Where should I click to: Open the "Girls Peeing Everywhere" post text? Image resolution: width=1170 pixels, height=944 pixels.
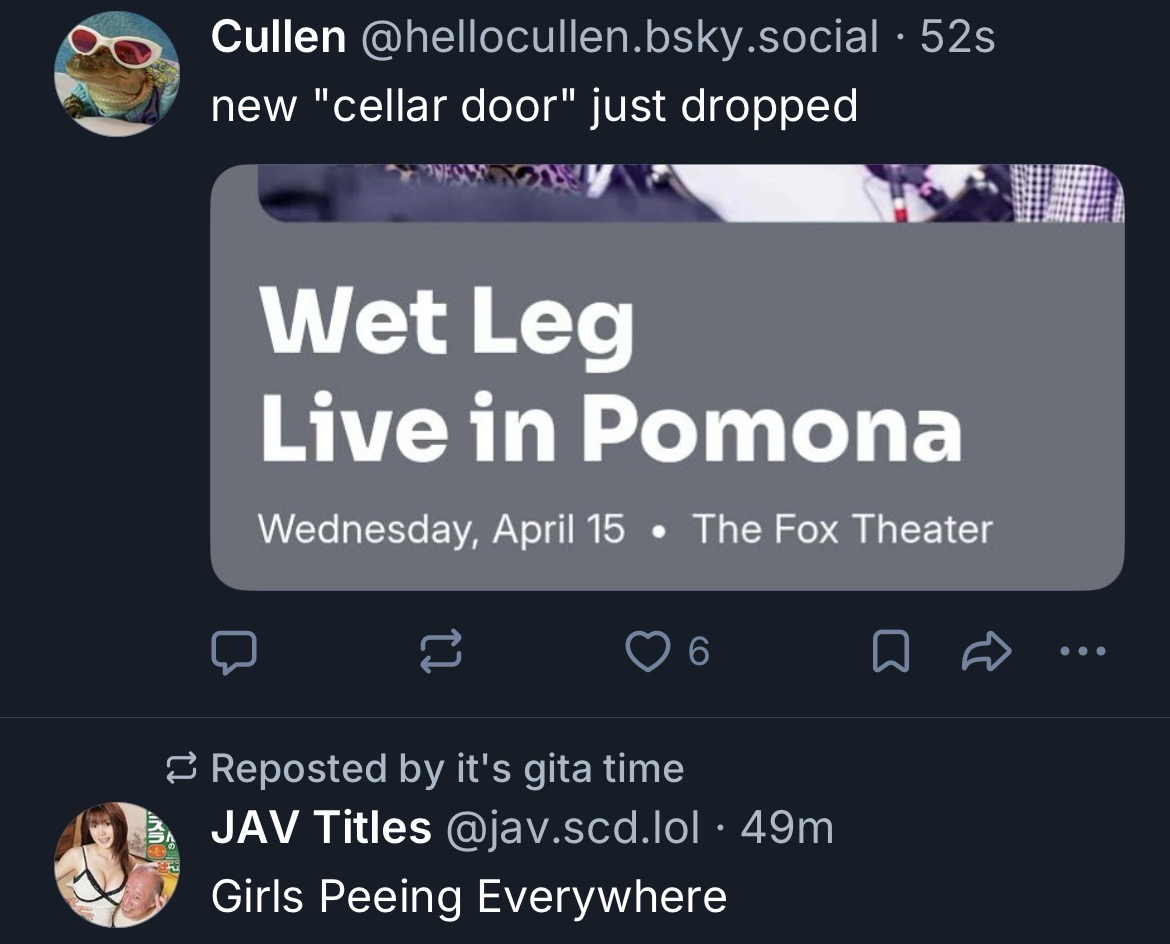pos(468,896)
